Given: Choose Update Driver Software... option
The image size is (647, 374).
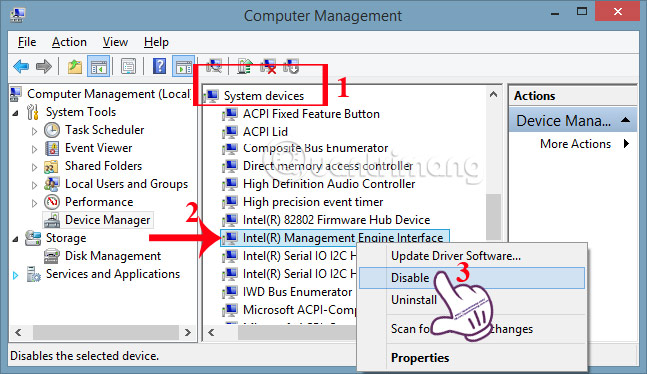Looking at the screenshot, I should [x=456, y=256].
